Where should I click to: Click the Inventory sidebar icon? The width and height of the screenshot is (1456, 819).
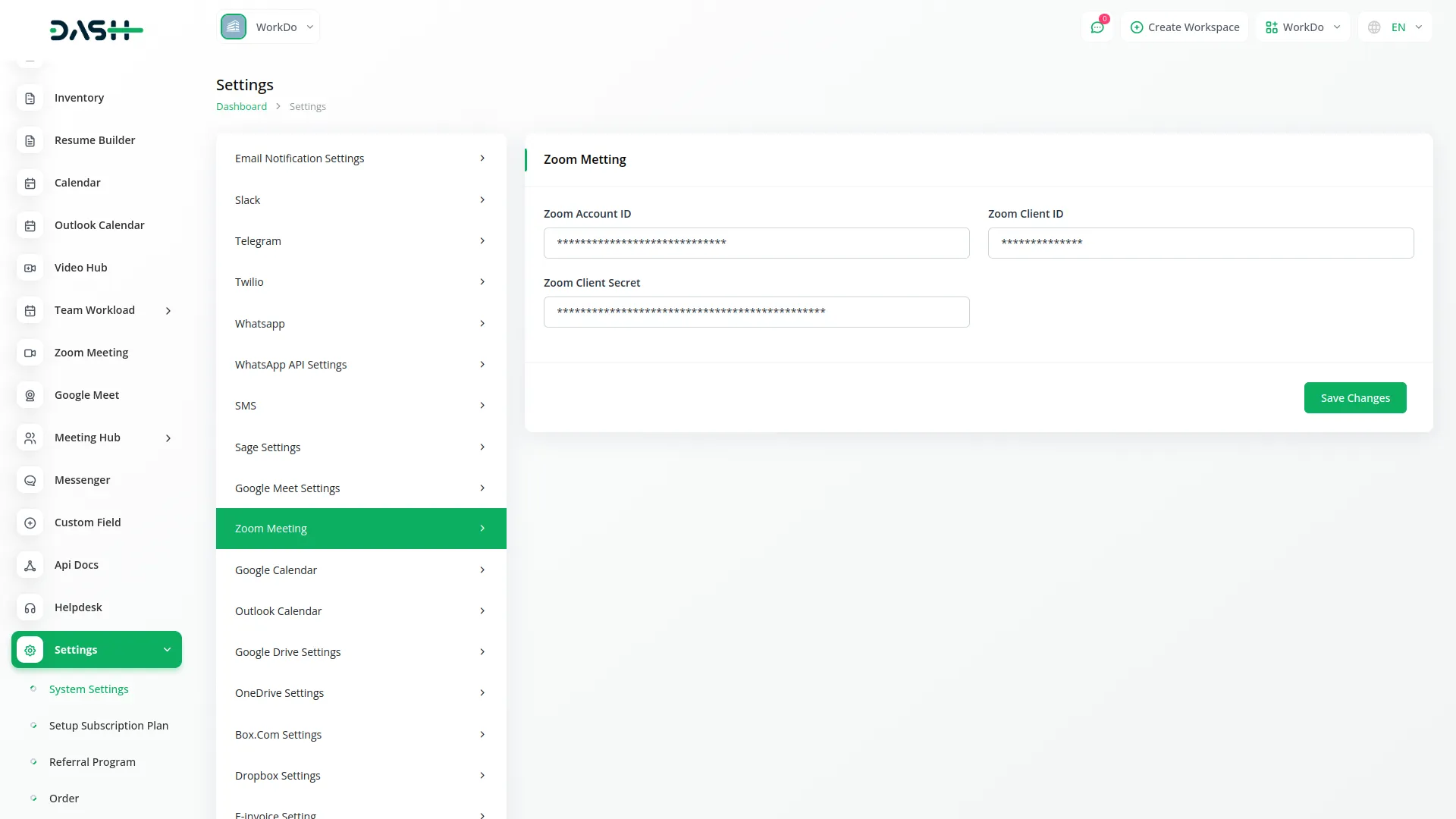30,99
